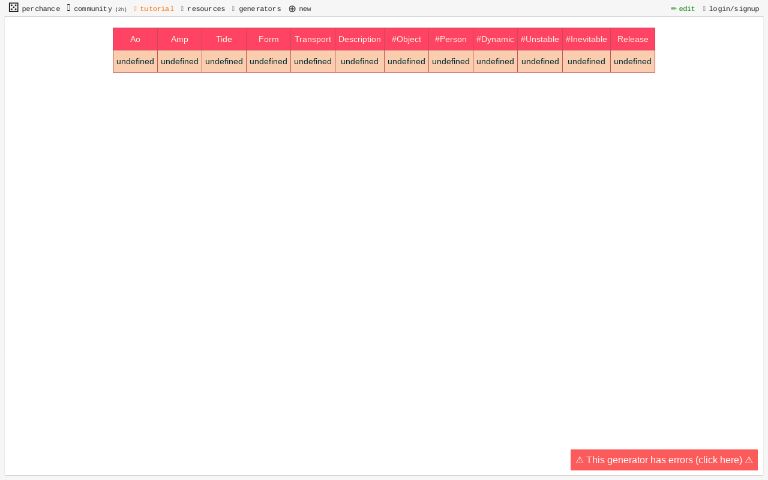This screenshot has width=768, height=480.
Task: Go to the generators page link
Action: (259, 9)
